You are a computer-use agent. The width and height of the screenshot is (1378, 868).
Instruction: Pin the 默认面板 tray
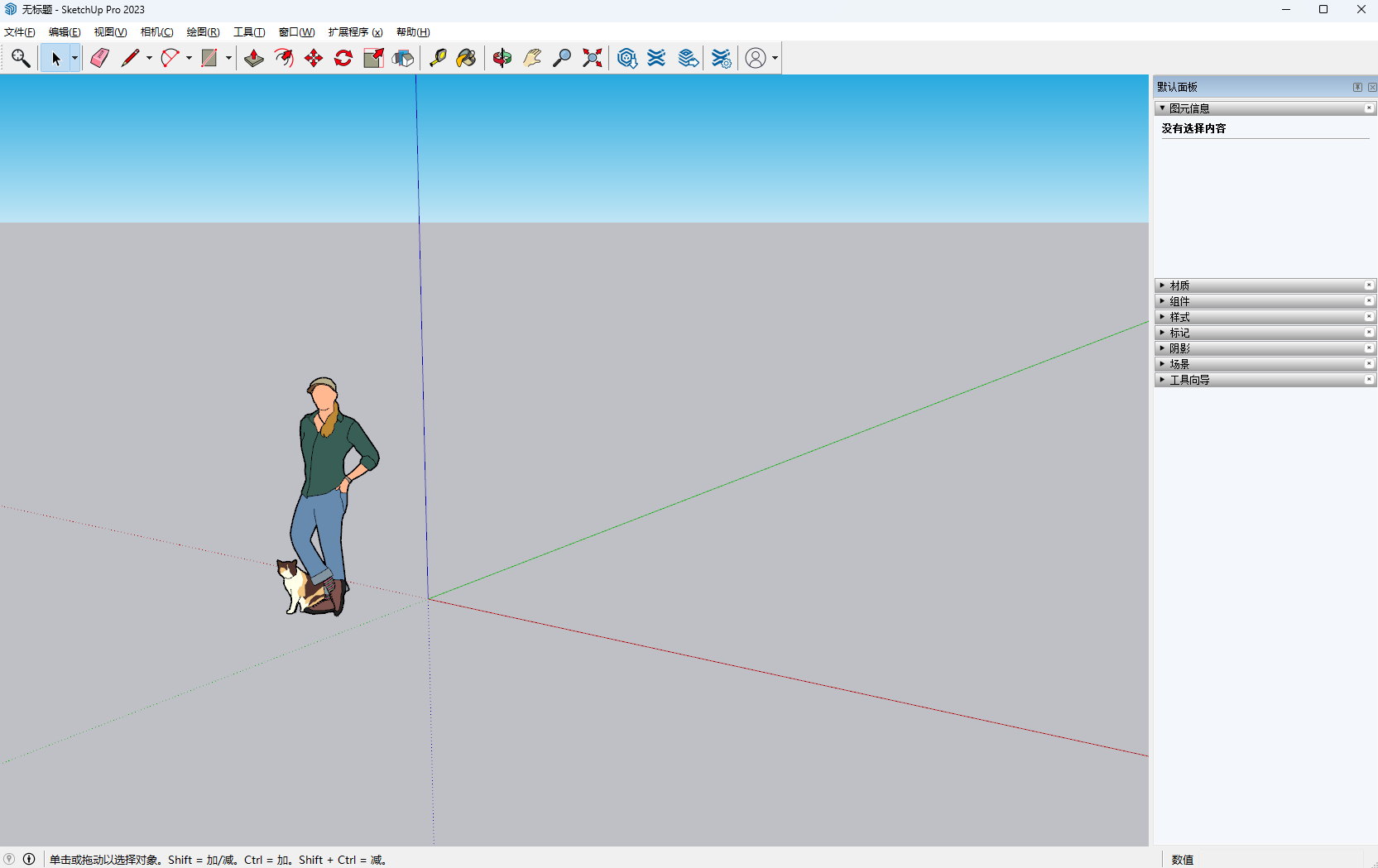click(x=1357, y=87)
